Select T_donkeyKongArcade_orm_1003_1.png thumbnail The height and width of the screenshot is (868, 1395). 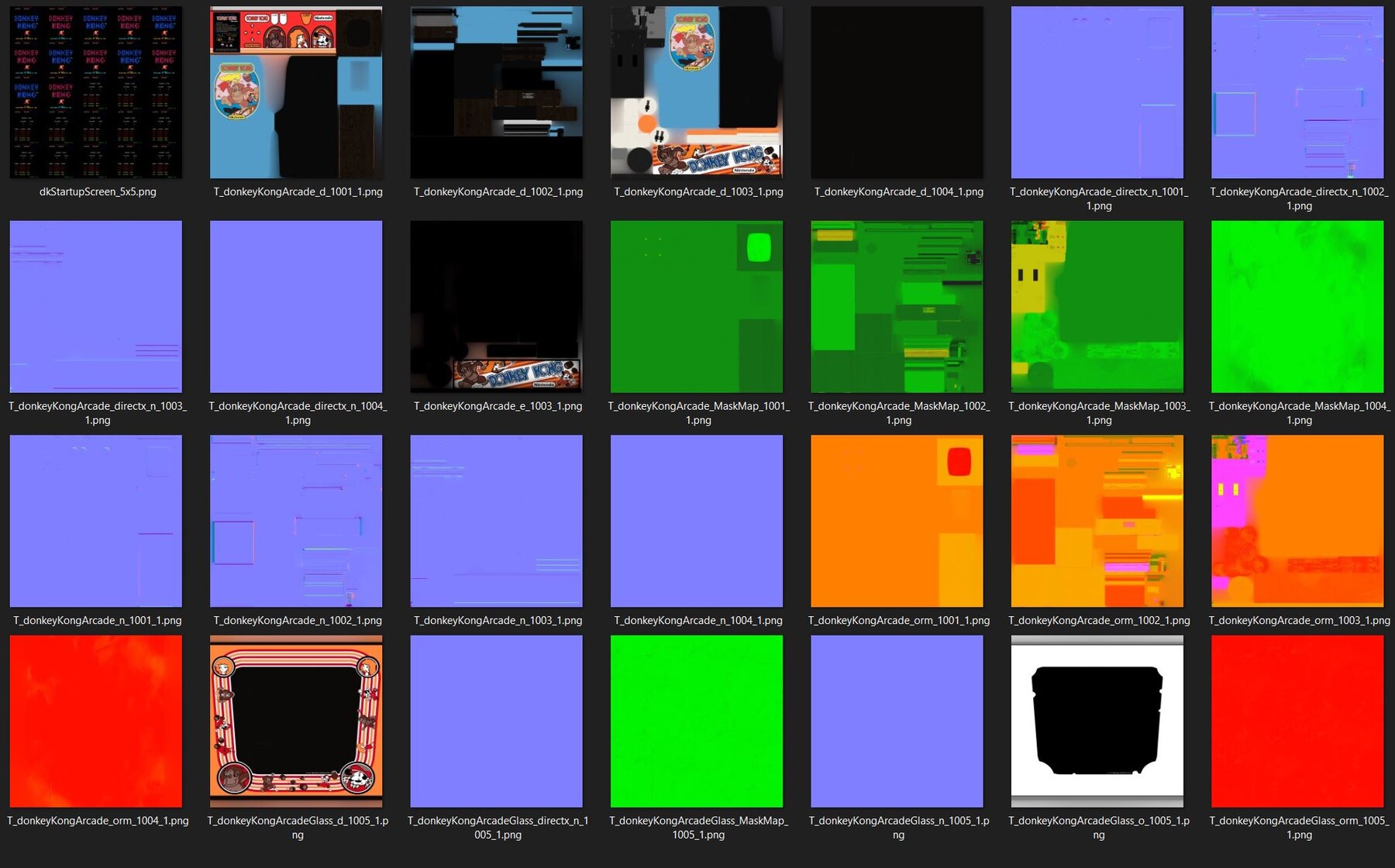pos(1298,521)
